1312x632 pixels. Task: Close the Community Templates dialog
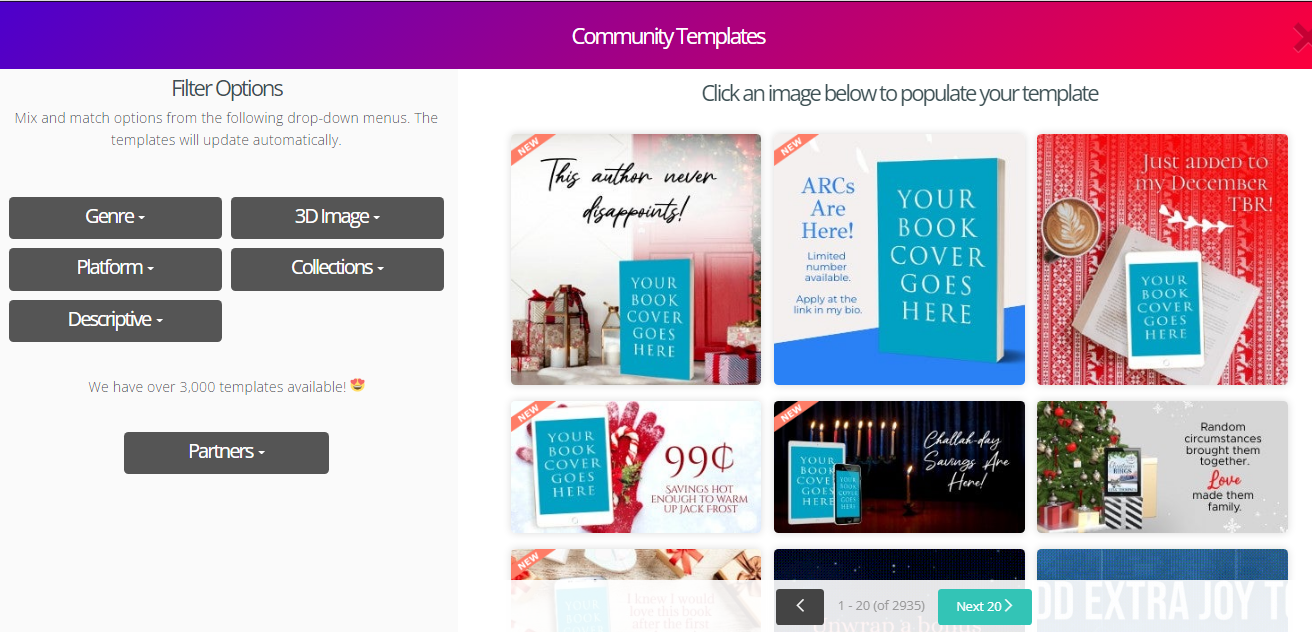click(1302, 37)
